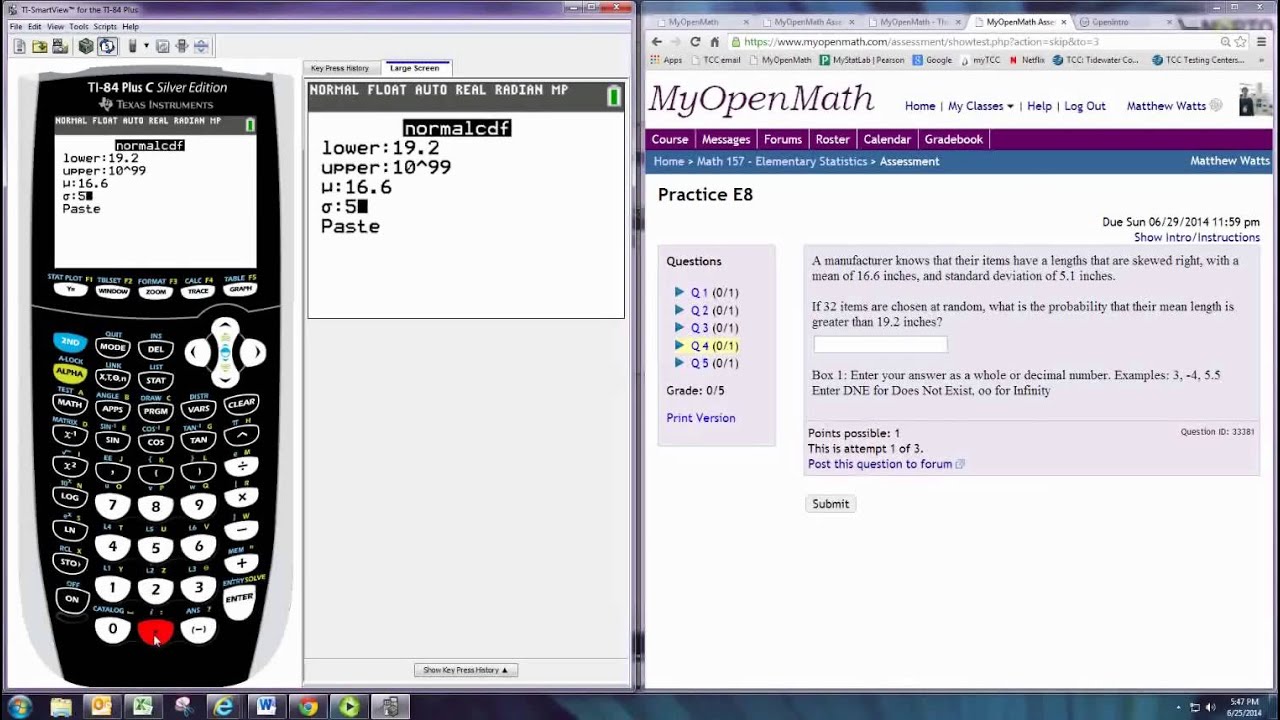Open the Chrome menu button

pos(1259,42)
